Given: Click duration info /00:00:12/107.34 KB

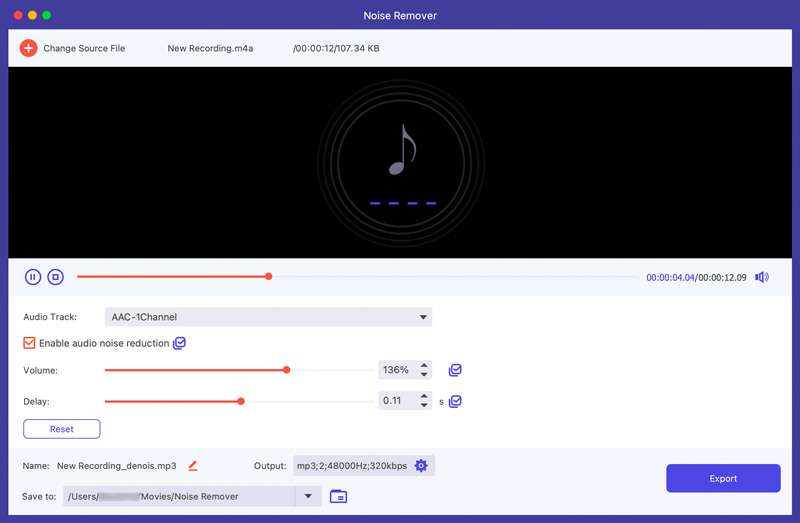Looking at the screenshot, I should pyautogui.click(x=336, y=48).
